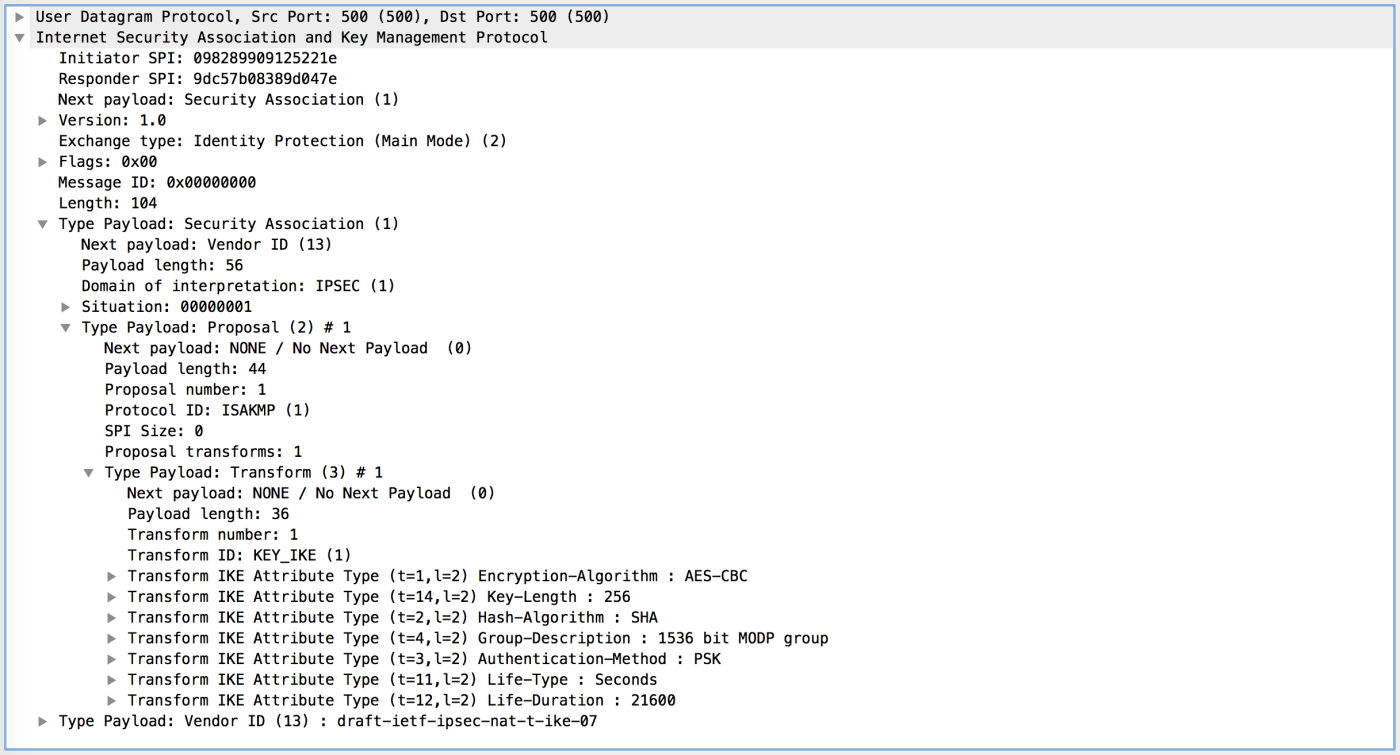Expand the Version: 1.0 row
This screenshot has width=1400, height=755.
pyautogui.click(x=43, y=120)
